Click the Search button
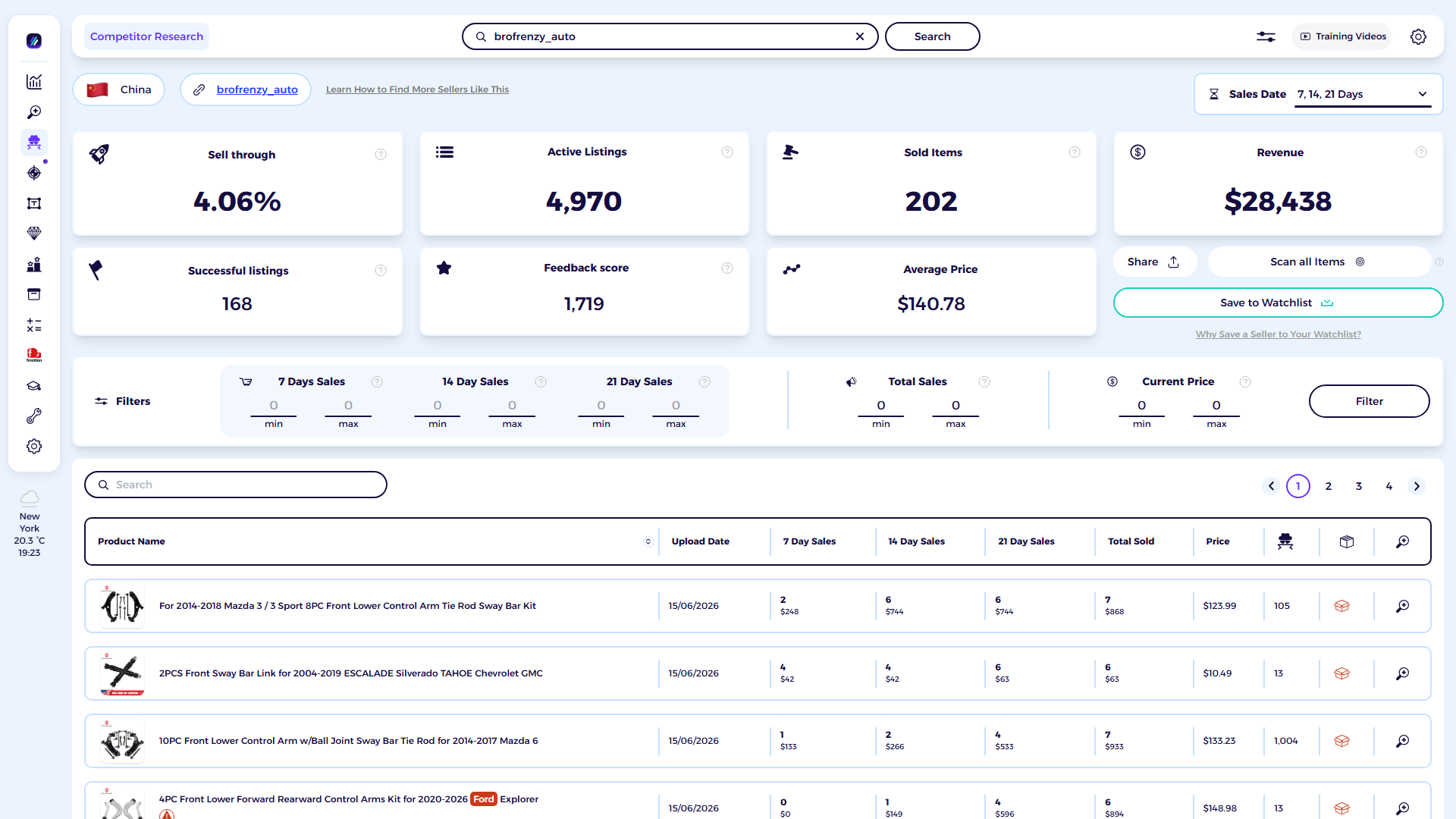The width and height of the screenshot is (1456, 819). click(932, 36)
